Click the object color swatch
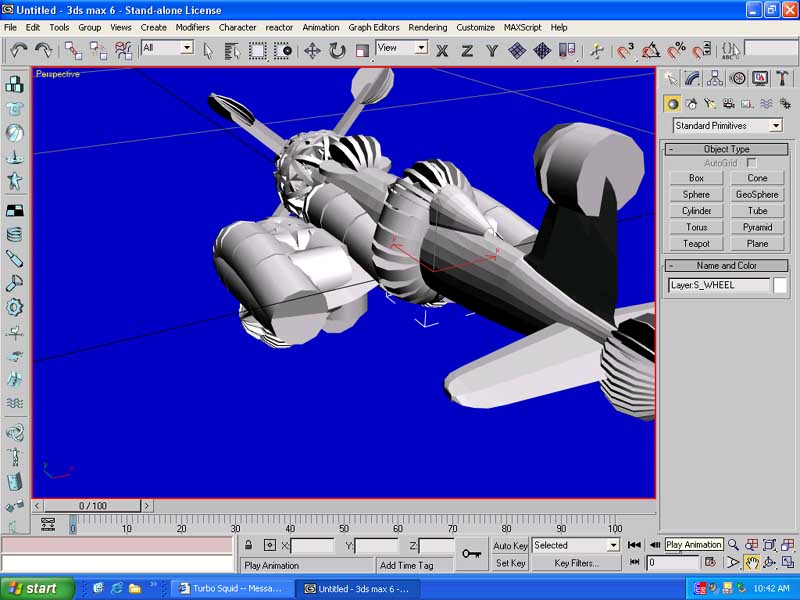Viewport: 800px width, 600px height. (780, 285)
